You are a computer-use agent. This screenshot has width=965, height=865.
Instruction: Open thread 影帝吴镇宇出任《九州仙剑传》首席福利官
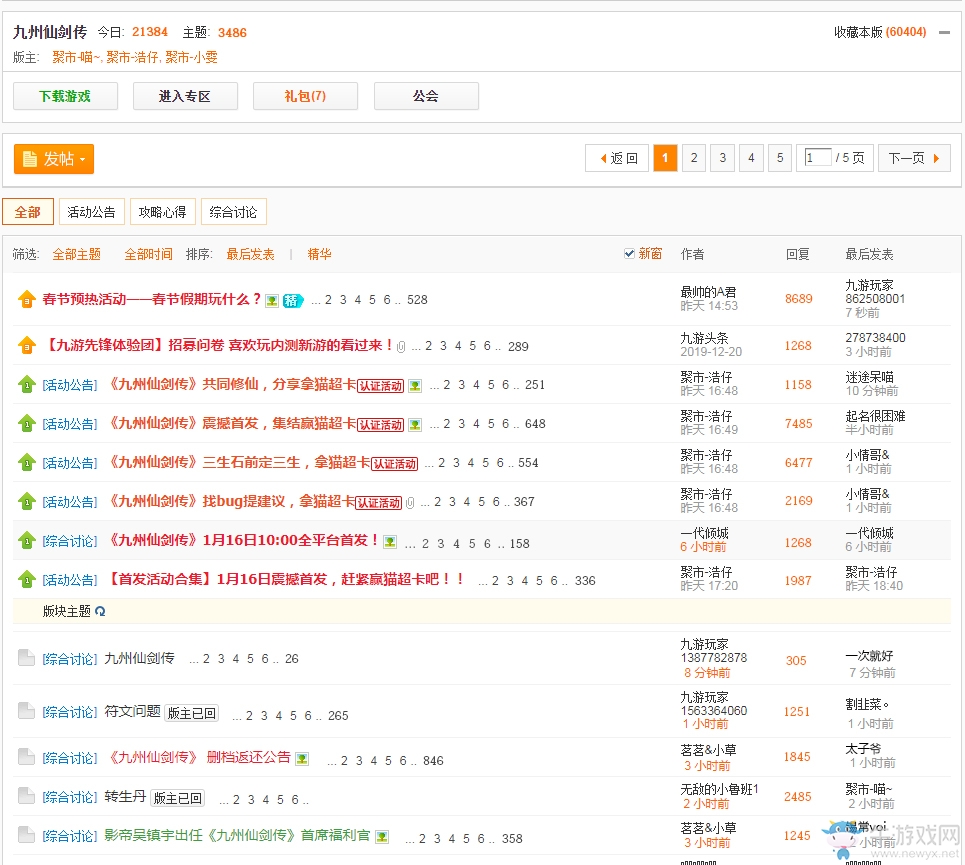pyautogui.click(x=237, y=835)
